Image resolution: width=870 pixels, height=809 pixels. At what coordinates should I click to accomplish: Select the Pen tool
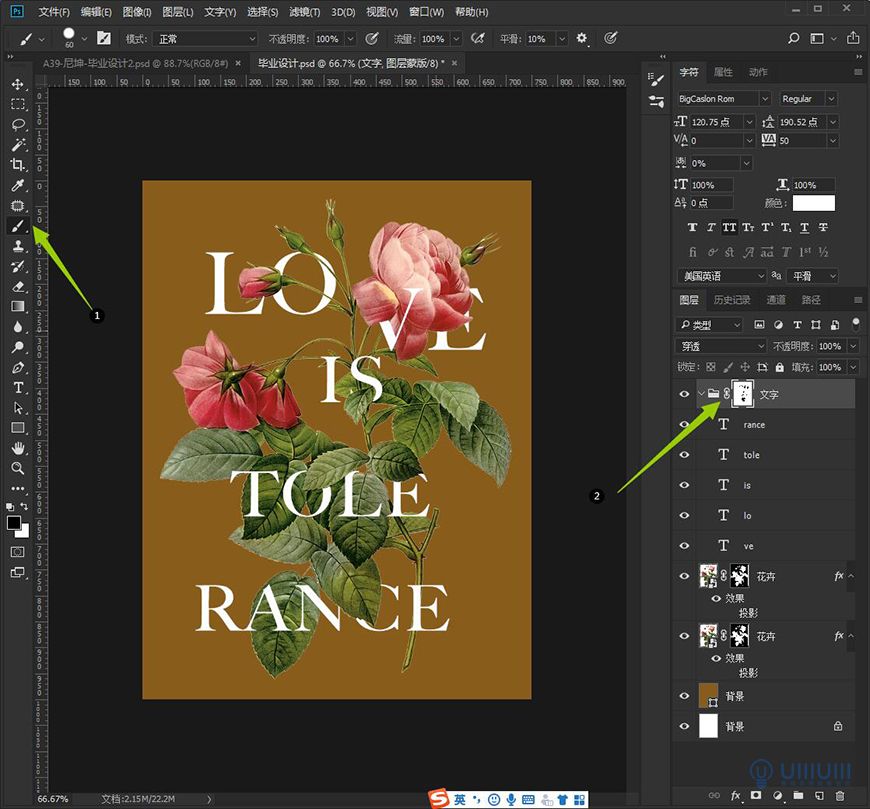[18, 367]
